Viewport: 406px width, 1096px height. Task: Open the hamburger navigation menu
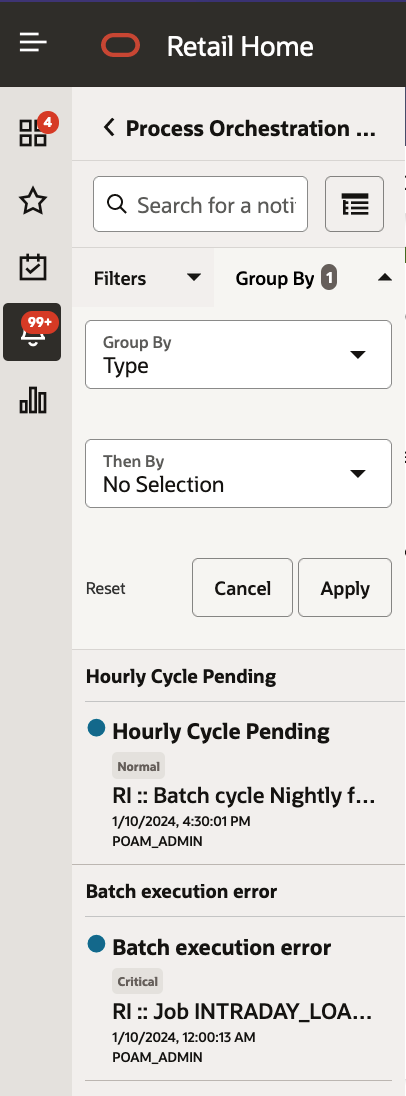pos(33,44)
